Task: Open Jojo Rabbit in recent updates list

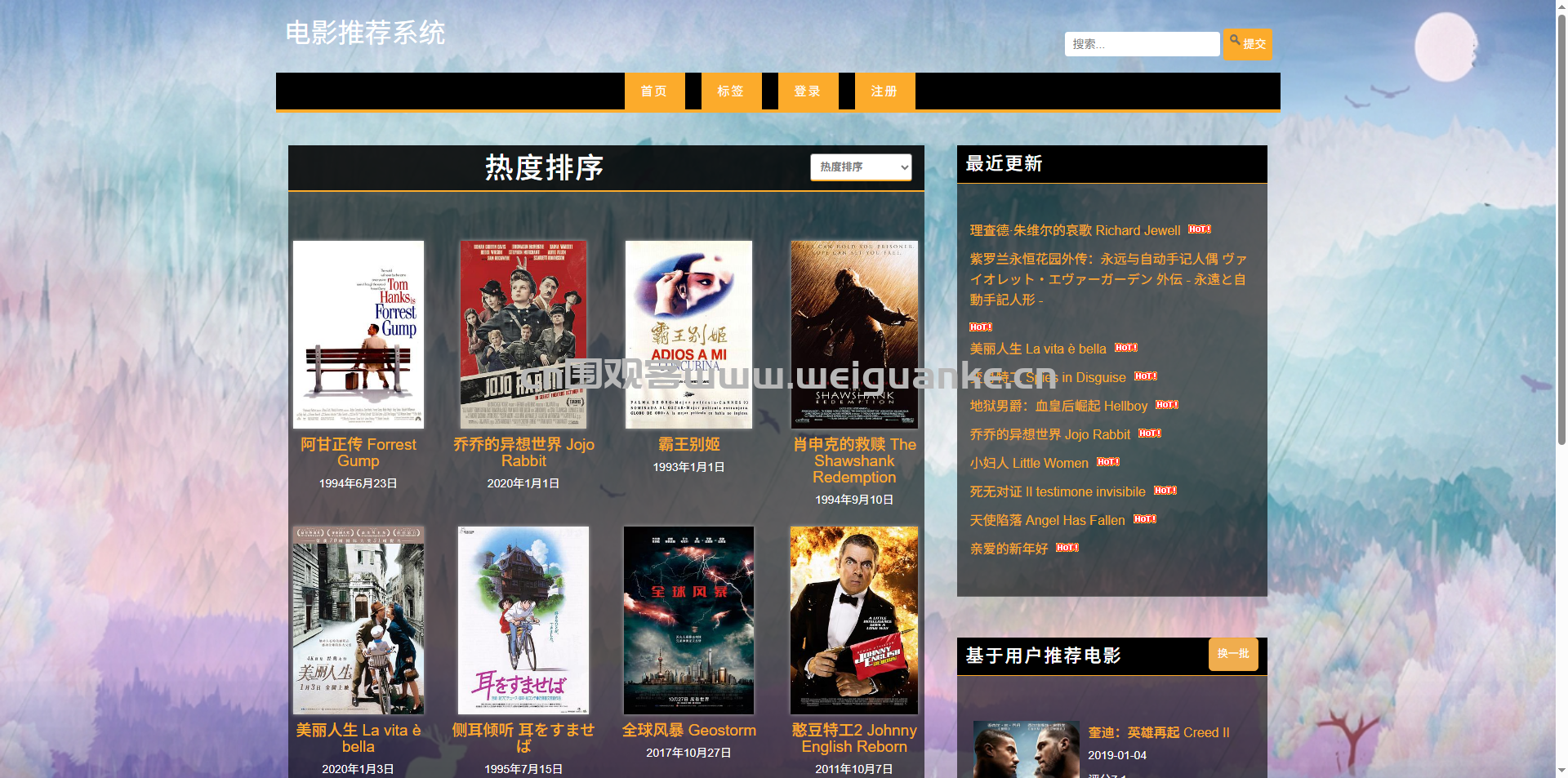Action: click(1049, 434)
